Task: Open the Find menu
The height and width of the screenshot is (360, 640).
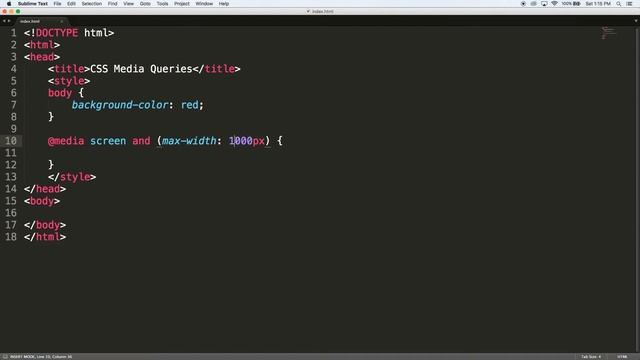Action: click(x=112, y=4)
